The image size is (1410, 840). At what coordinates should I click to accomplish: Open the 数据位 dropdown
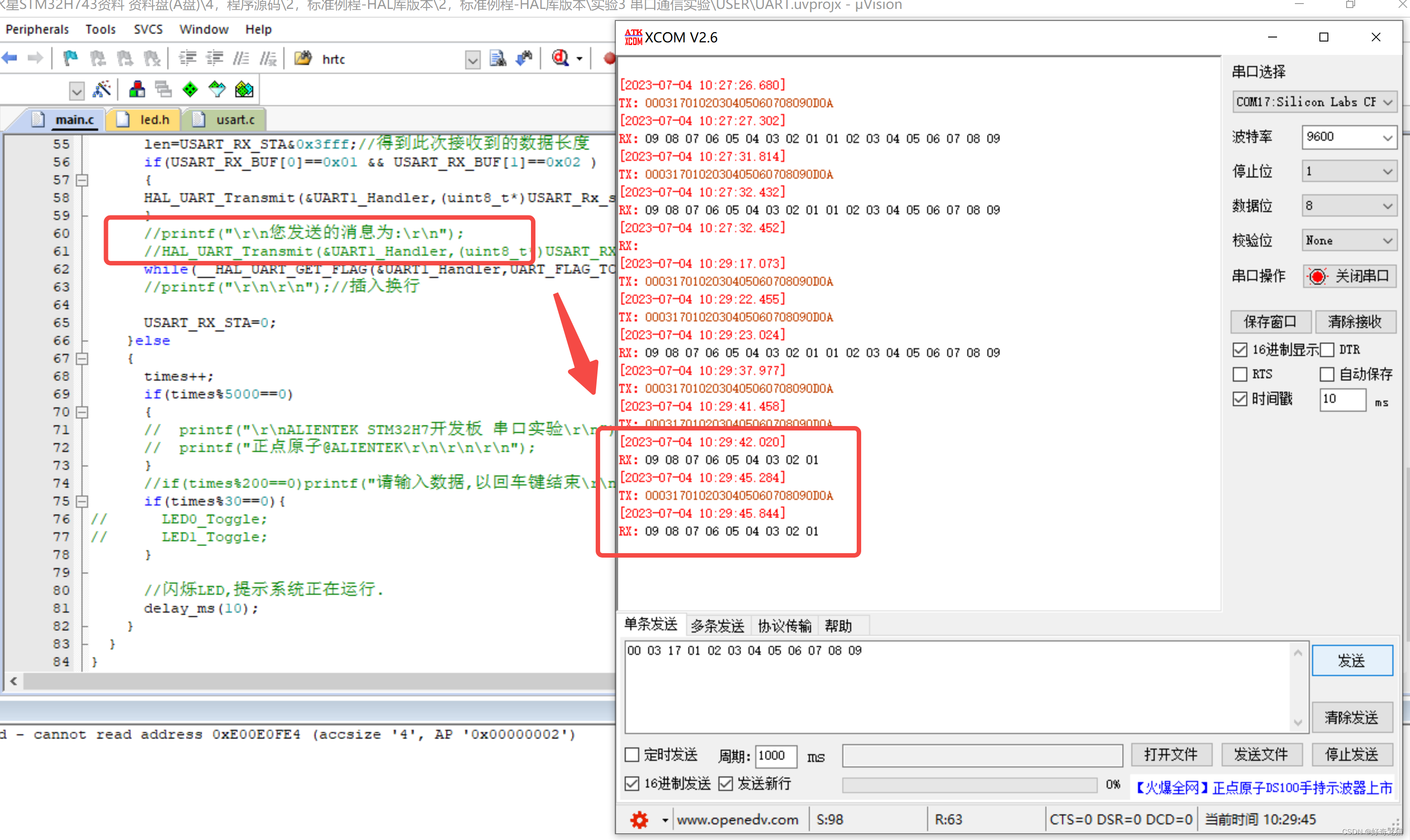1348,206
